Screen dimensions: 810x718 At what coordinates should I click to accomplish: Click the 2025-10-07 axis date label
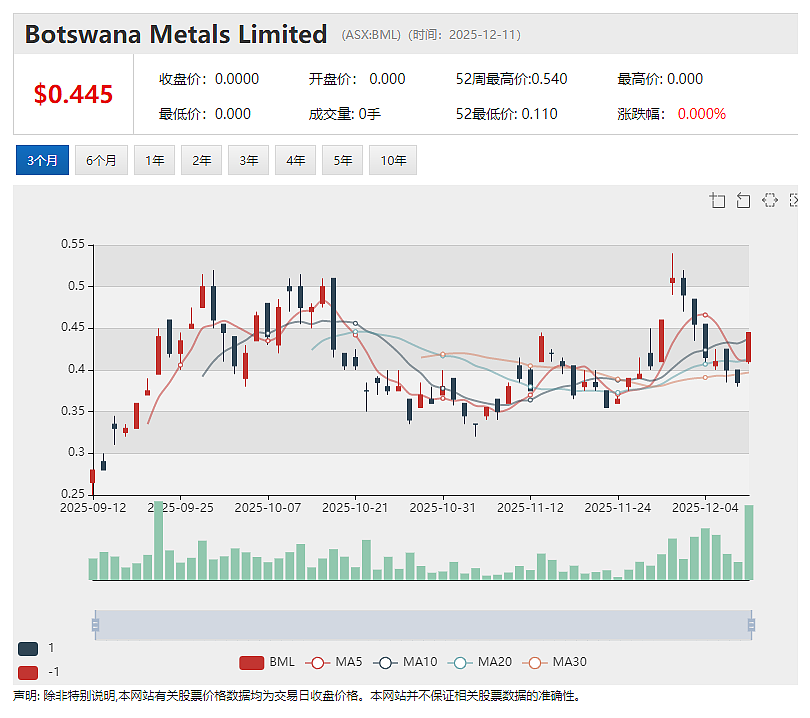[268, 508]
